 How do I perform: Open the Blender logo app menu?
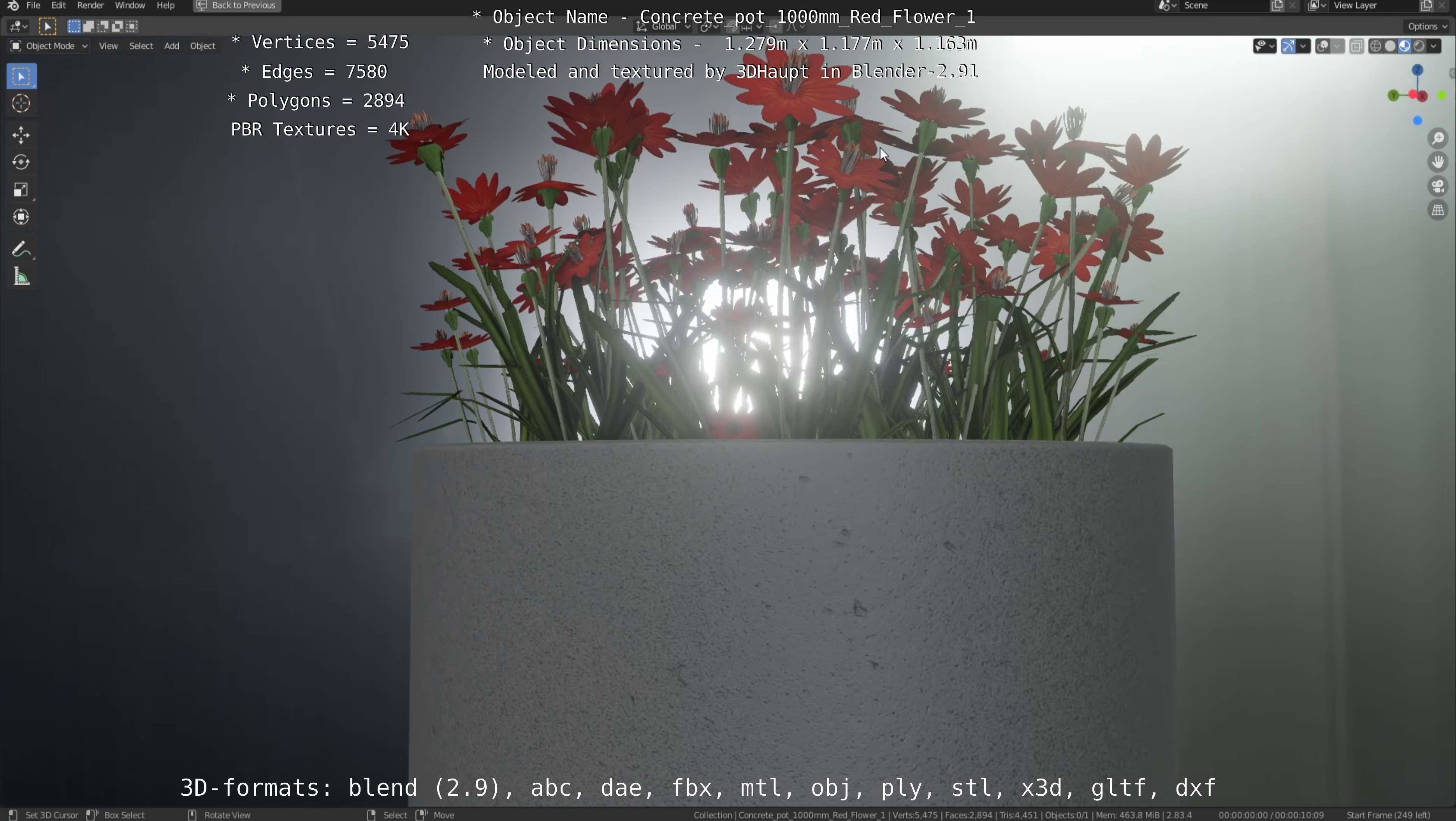point(13,6)
